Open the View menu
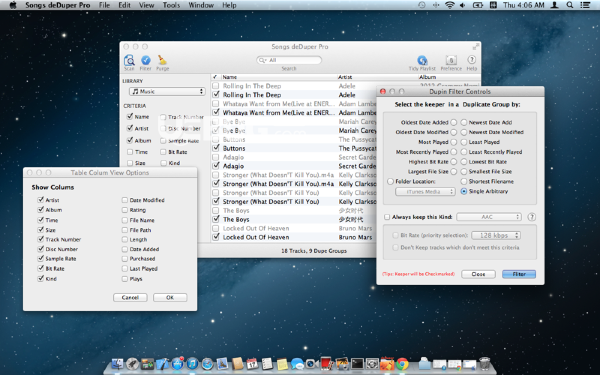Image resolution: width=600 pixels, height=375 pixels. pos(146,5)
